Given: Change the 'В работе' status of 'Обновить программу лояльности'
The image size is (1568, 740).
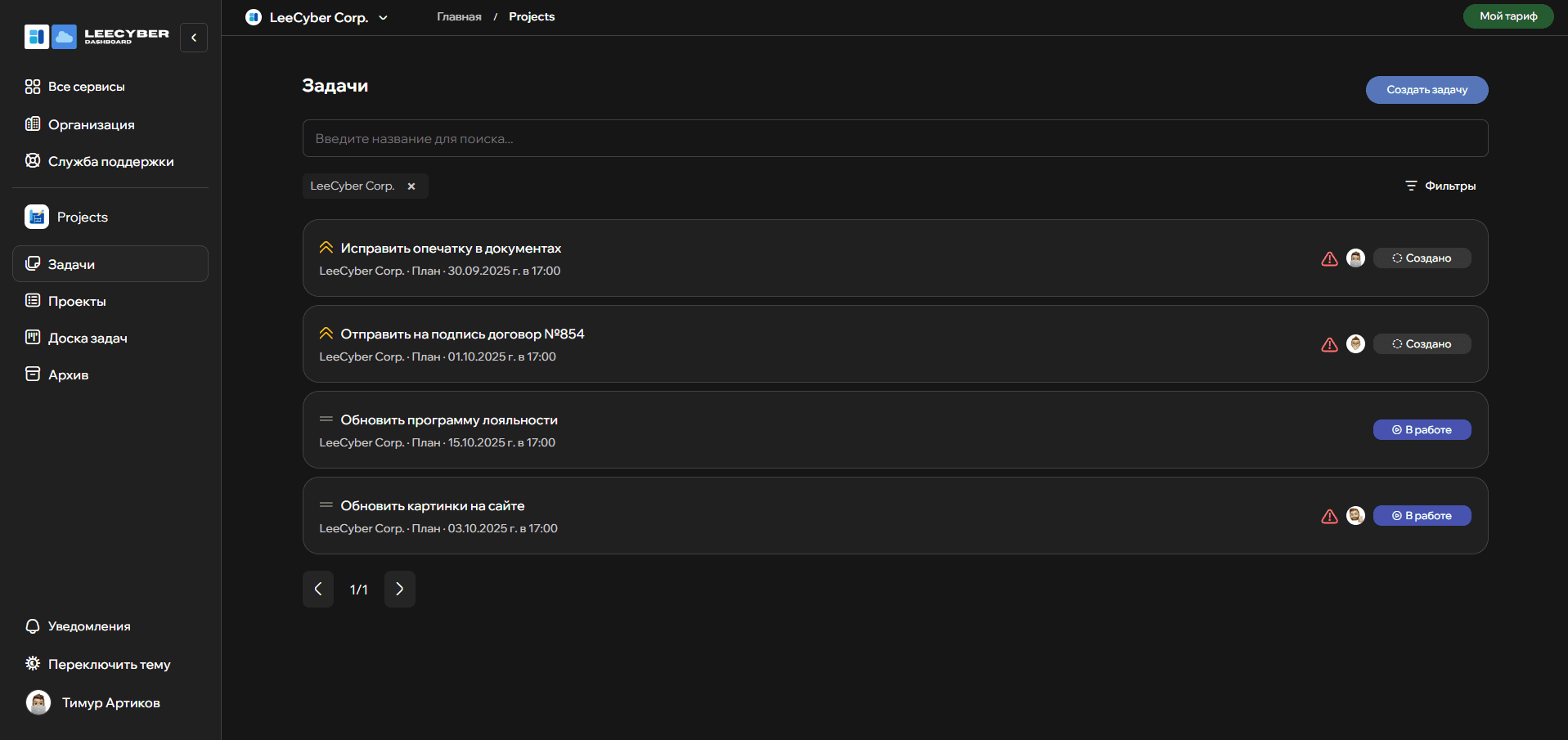Looking at the screenshot, I should pyautogui.click(x=1422, y=430).
